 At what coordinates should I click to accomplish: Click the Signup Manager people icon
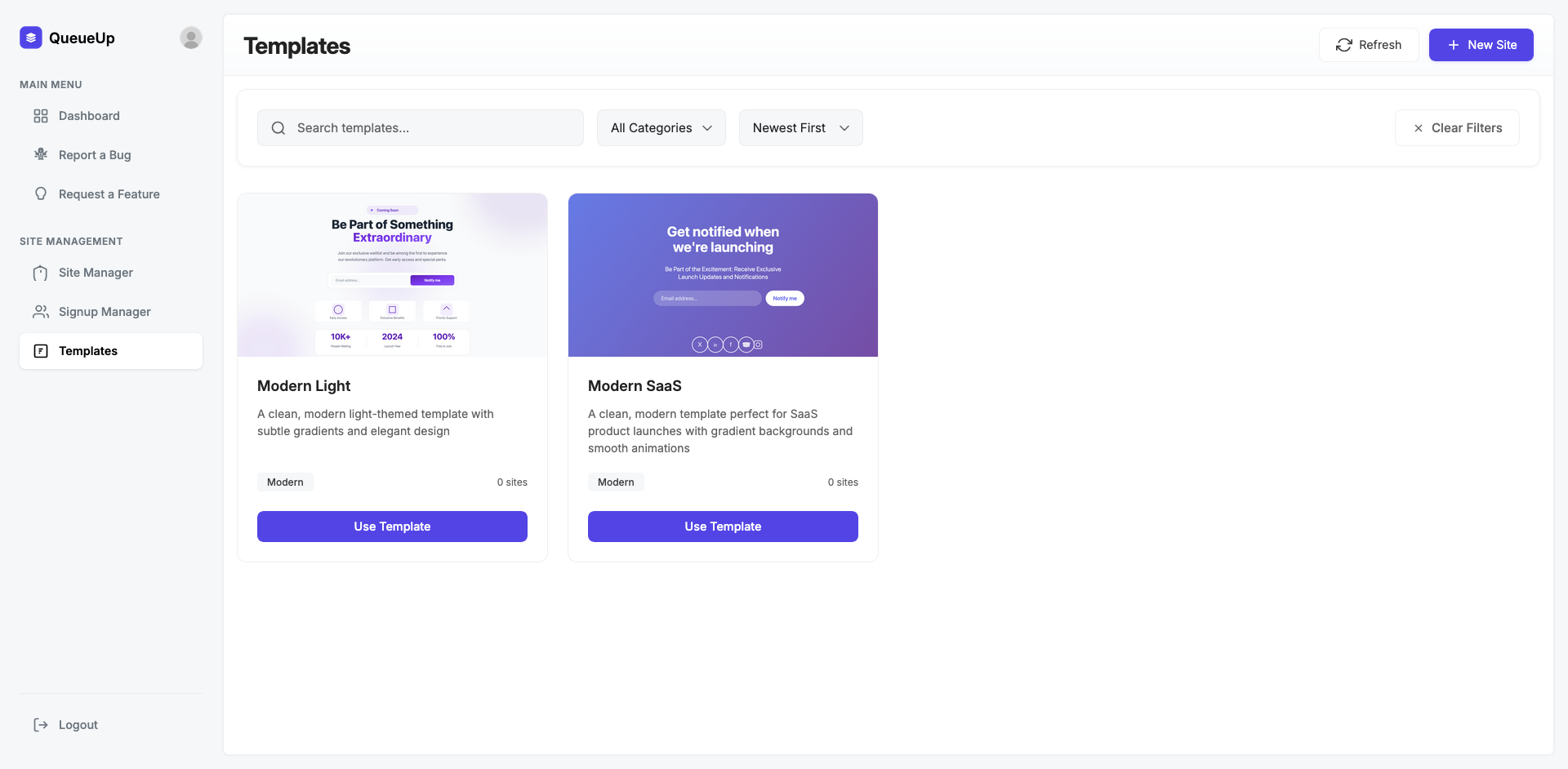click(41, 312)
